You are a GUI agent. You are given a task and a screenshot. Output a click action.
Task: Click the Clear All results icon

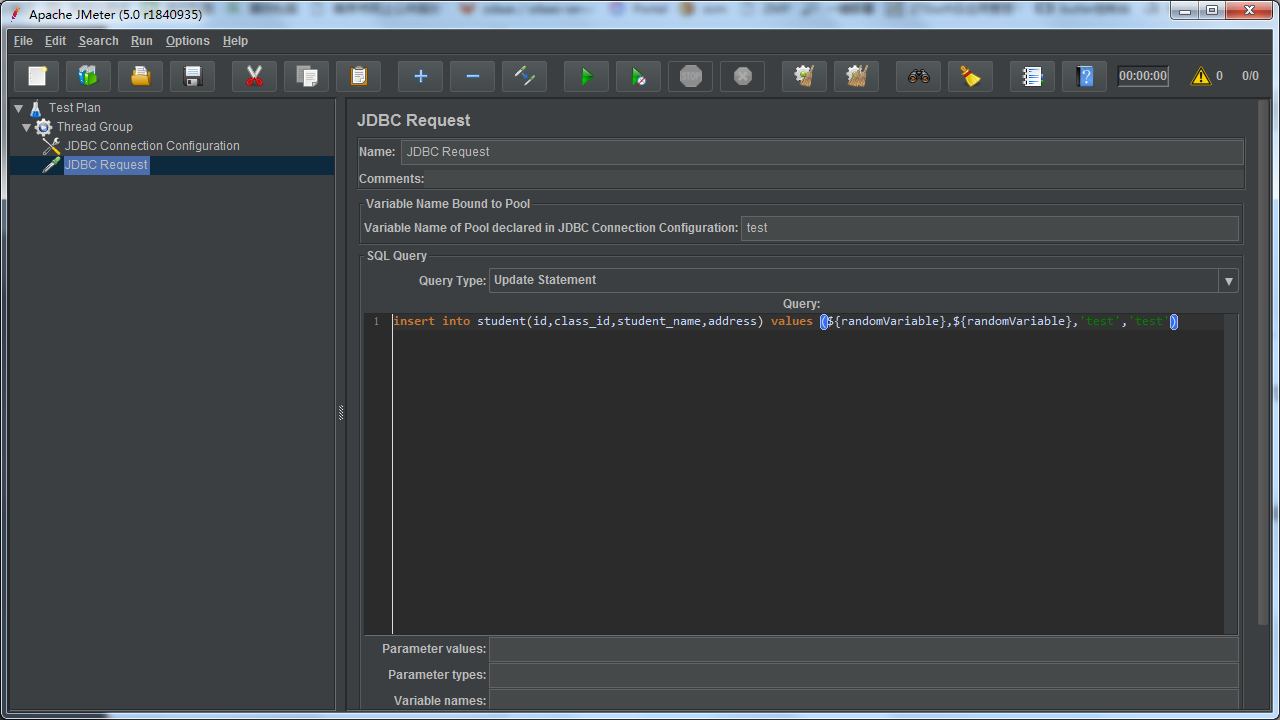[x=857, y=76]
